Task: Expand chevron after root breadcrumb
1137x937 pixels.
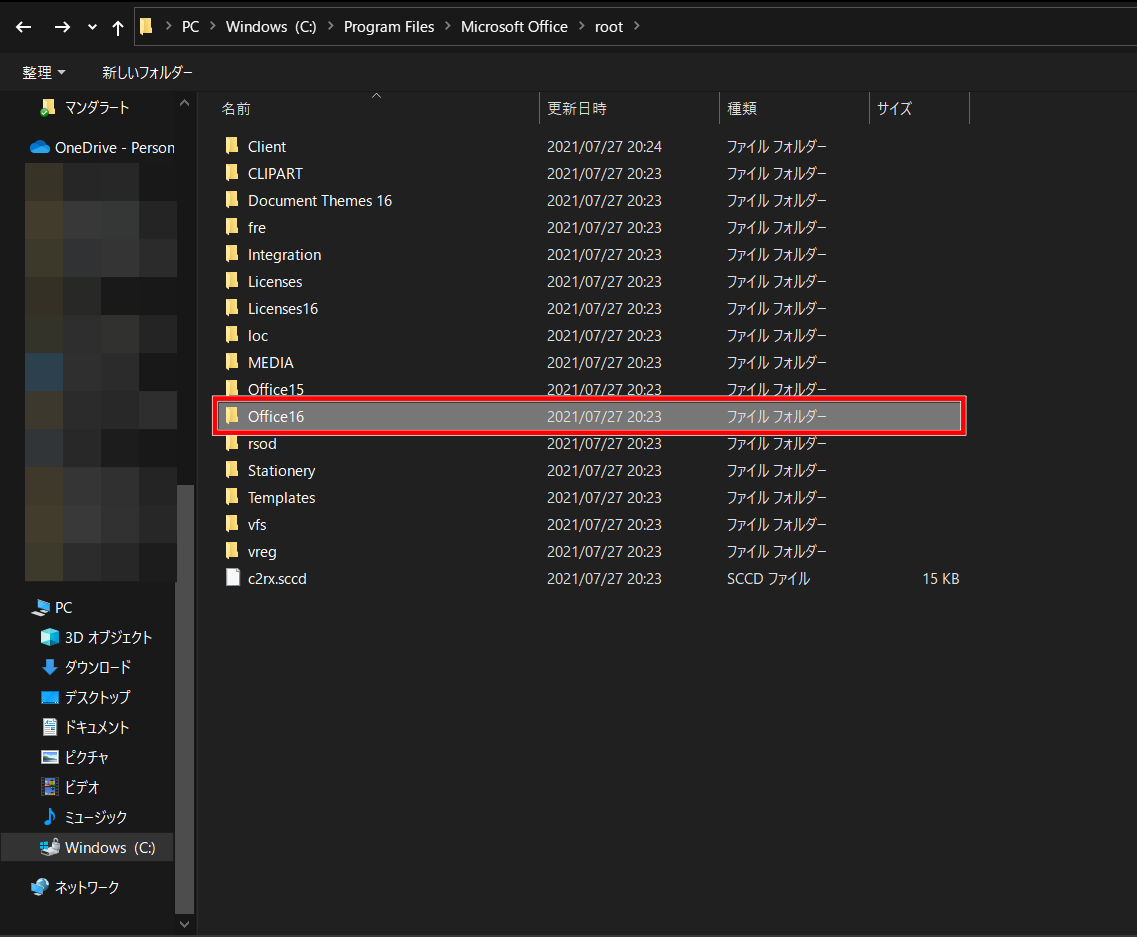Action: [637, 26]
